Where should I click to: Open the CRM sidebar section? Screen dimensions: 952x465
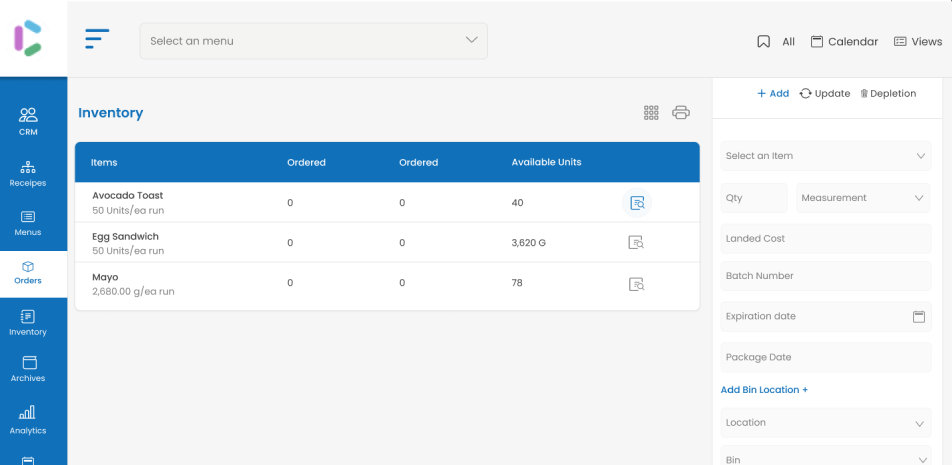pyautogui.click(x=28, y=121)
